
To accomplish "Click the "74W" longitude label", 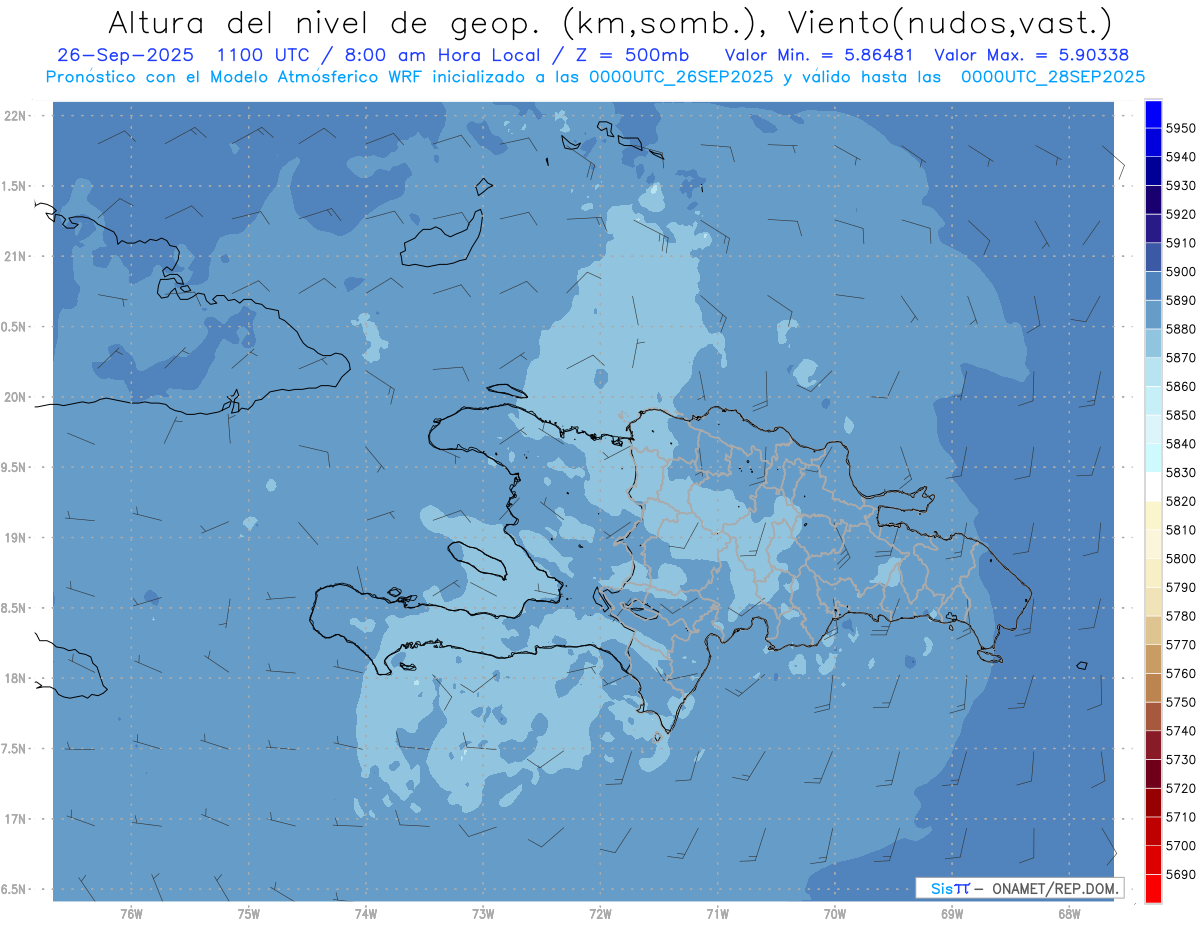I will pos(366,914).
